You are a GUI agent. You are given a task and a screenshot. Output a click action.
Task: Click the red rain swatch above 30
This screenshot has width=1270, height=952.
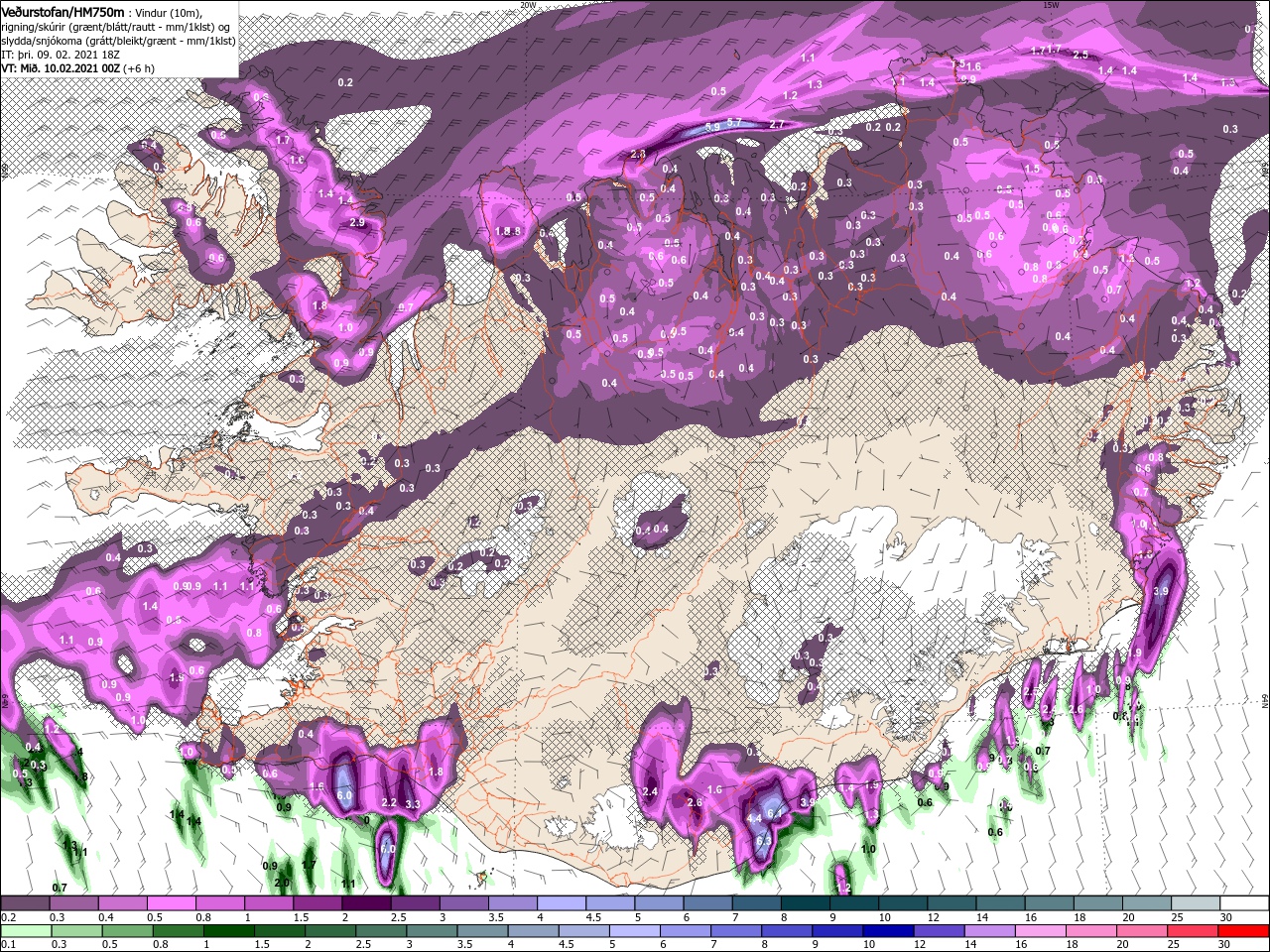tap(1243, 930)
